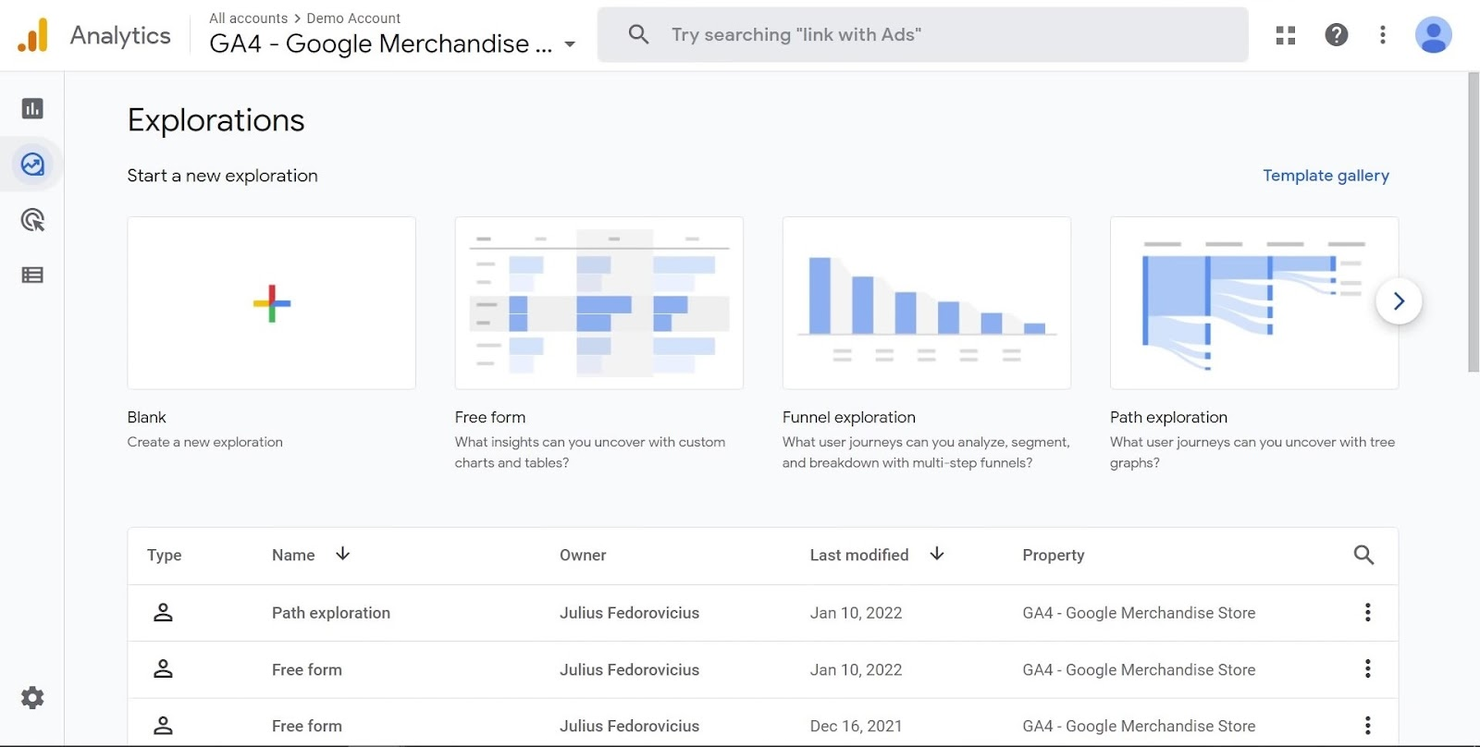Open the Advertising sidebar icon
Image resolution: width=1480 pixels, height=747 pixels.
(x=32, y=220)
